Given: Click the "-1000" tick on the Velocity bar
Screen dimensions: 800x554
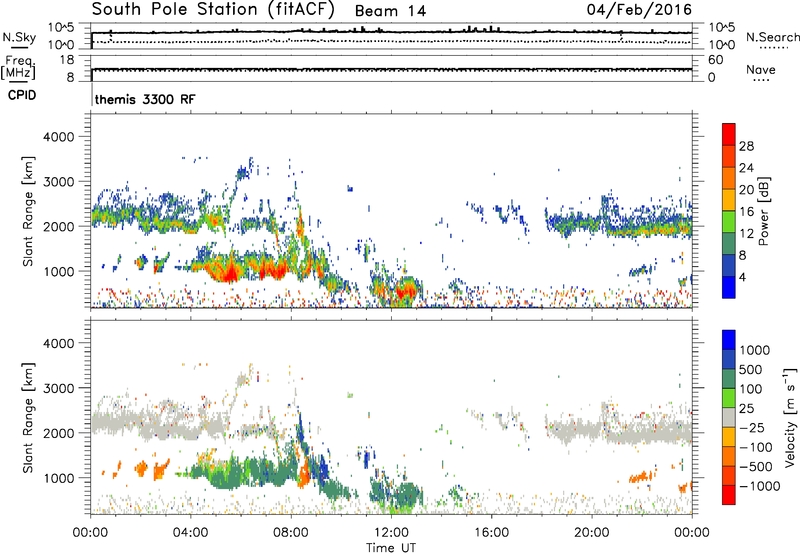Looking at the screenshot, I should coord(759,486).
